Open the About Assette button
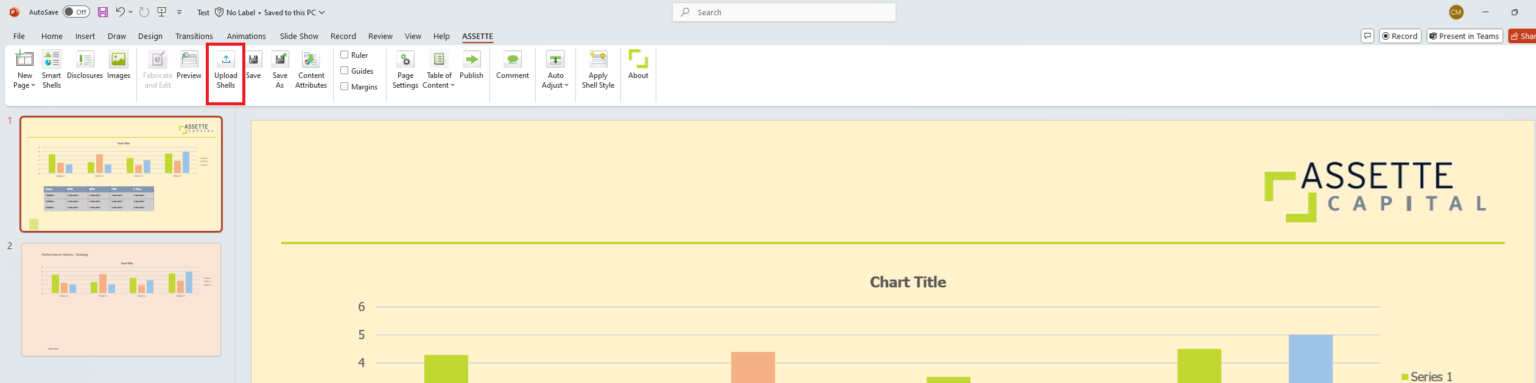The width and height of the screenshot is (1536, 383). [638, 65]
